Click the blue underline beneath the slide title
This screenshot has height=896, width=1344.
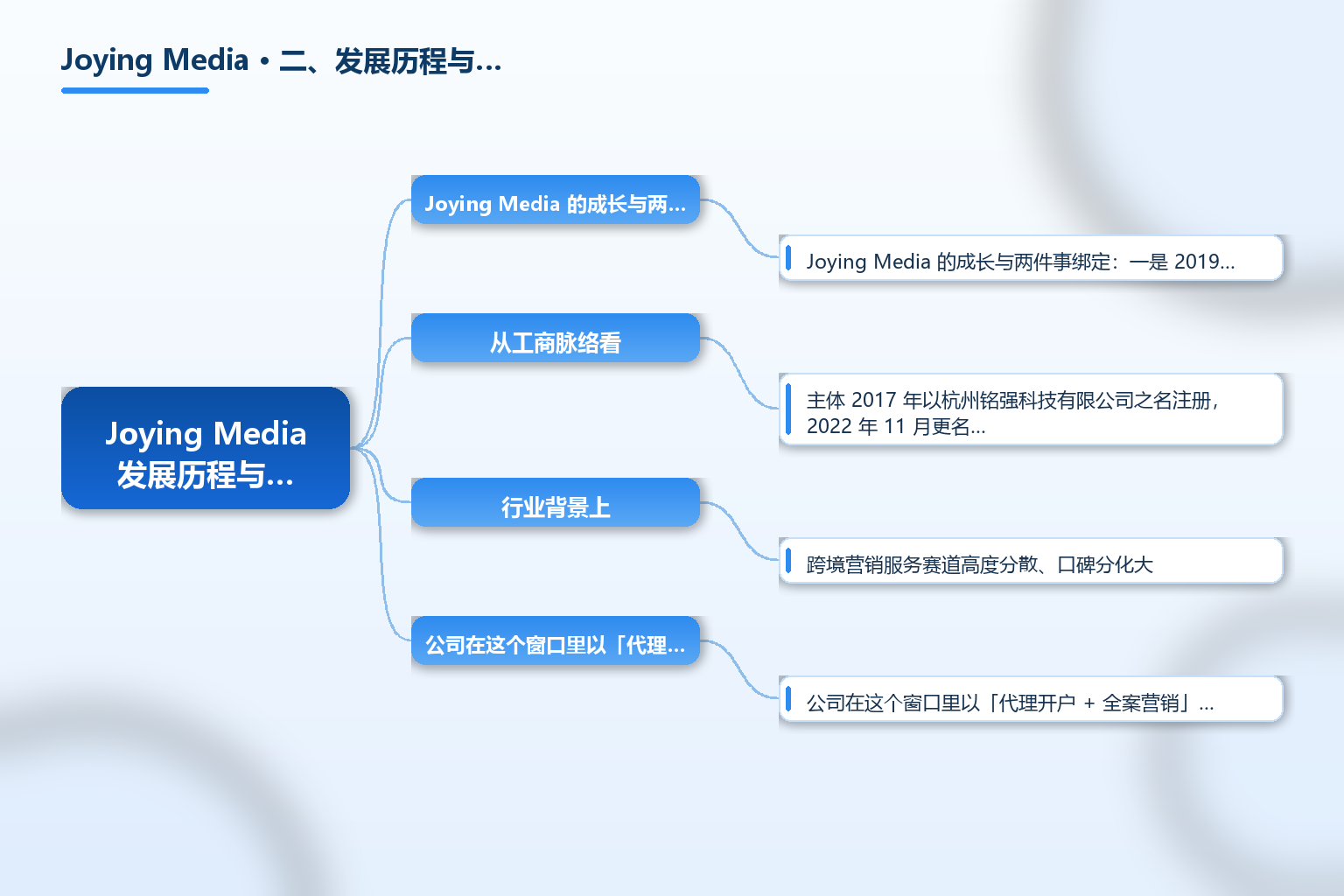tap(135, 90)
